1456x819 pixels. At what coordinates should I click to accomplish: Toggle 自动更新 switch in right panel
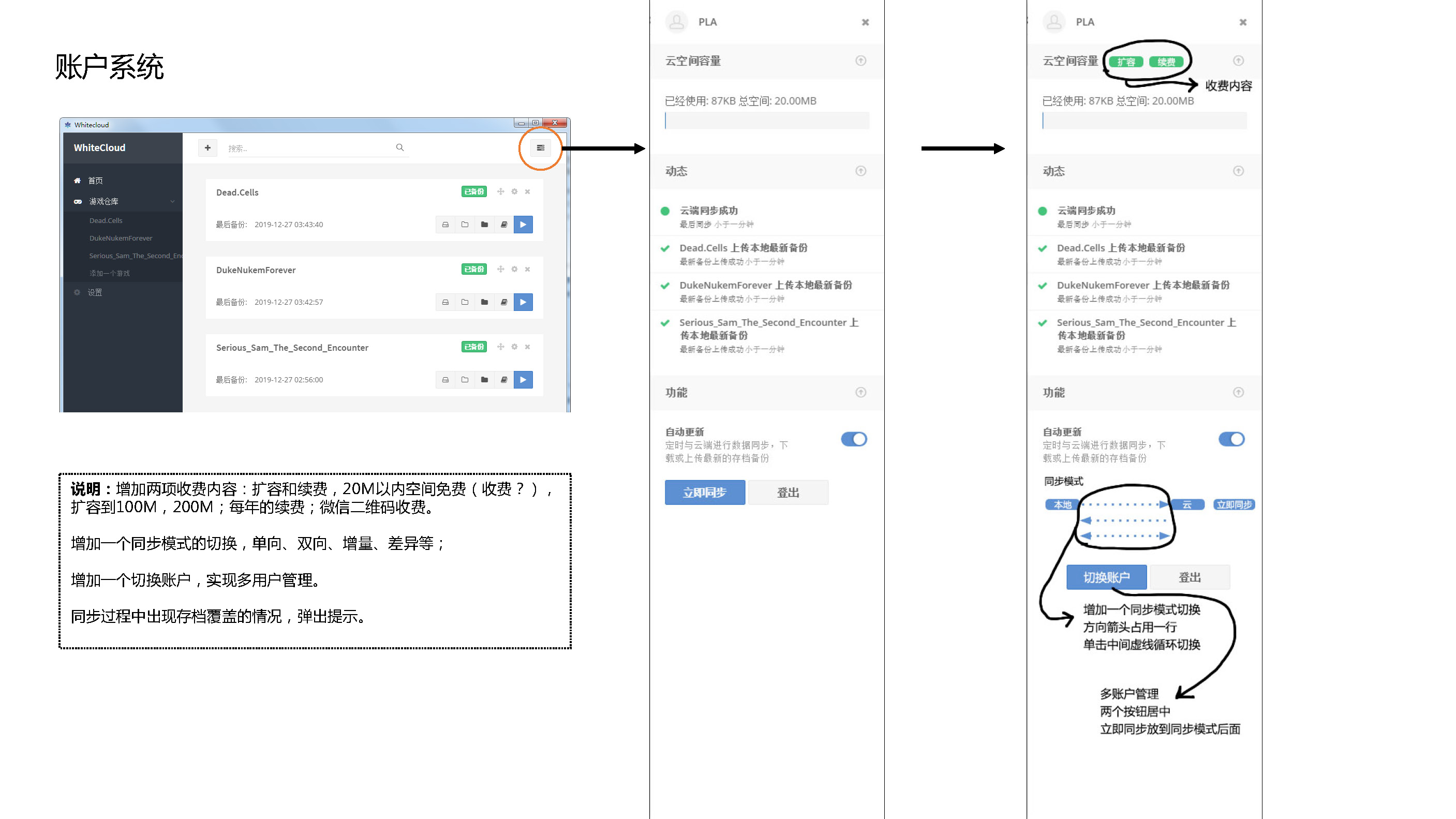tap(1231, 439)
